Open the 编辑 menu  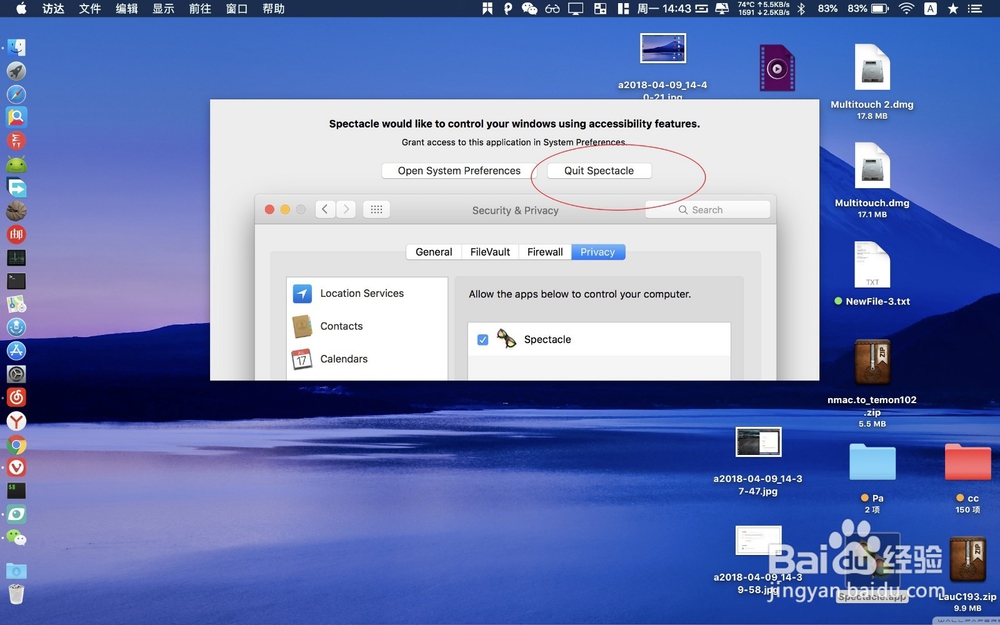126,8
